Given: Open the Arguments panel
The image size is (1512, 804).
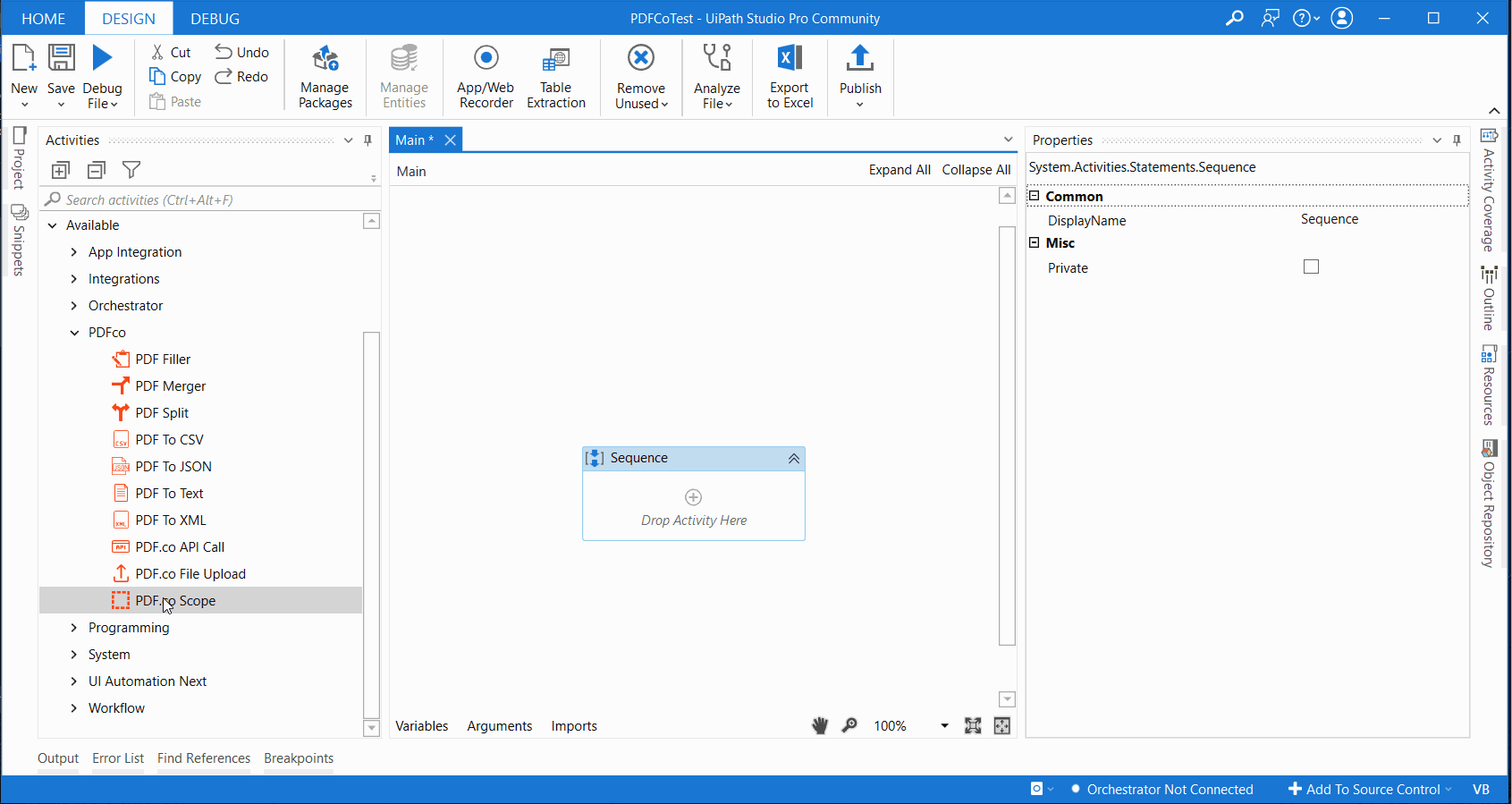Looking at the screenshot, I should click(x=500, y=726).
